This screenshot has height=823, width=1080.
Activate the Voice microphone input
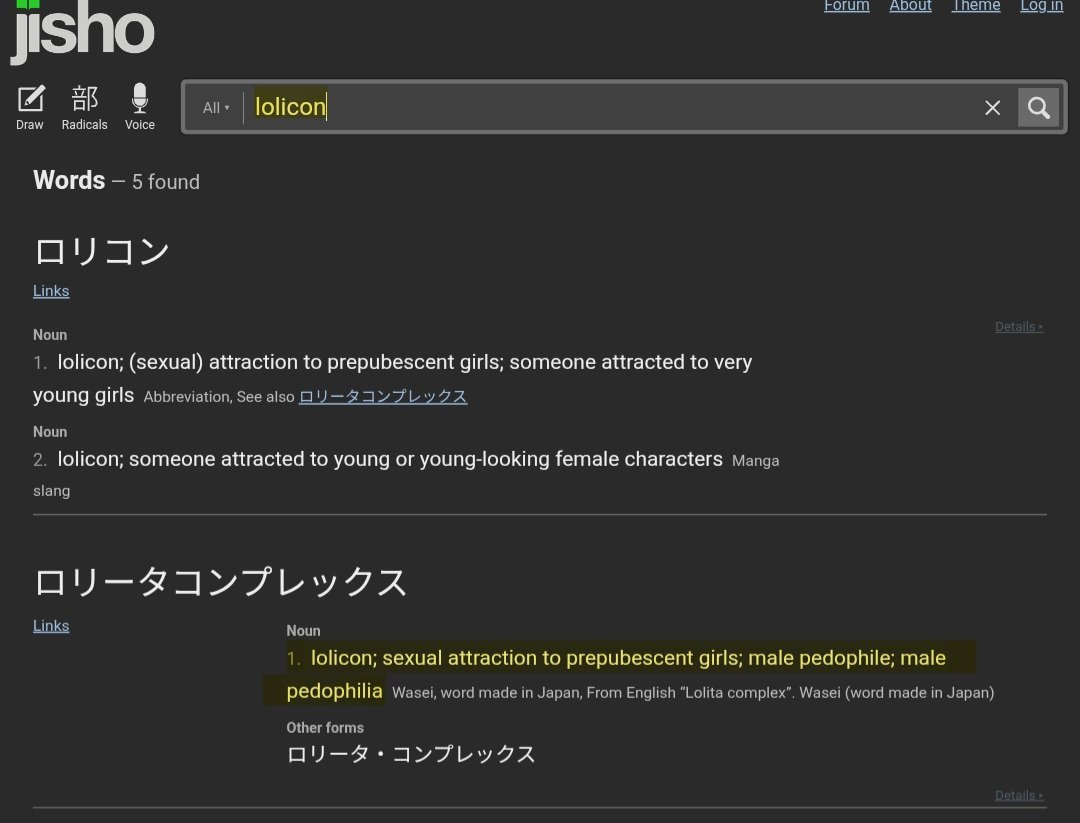140,107
